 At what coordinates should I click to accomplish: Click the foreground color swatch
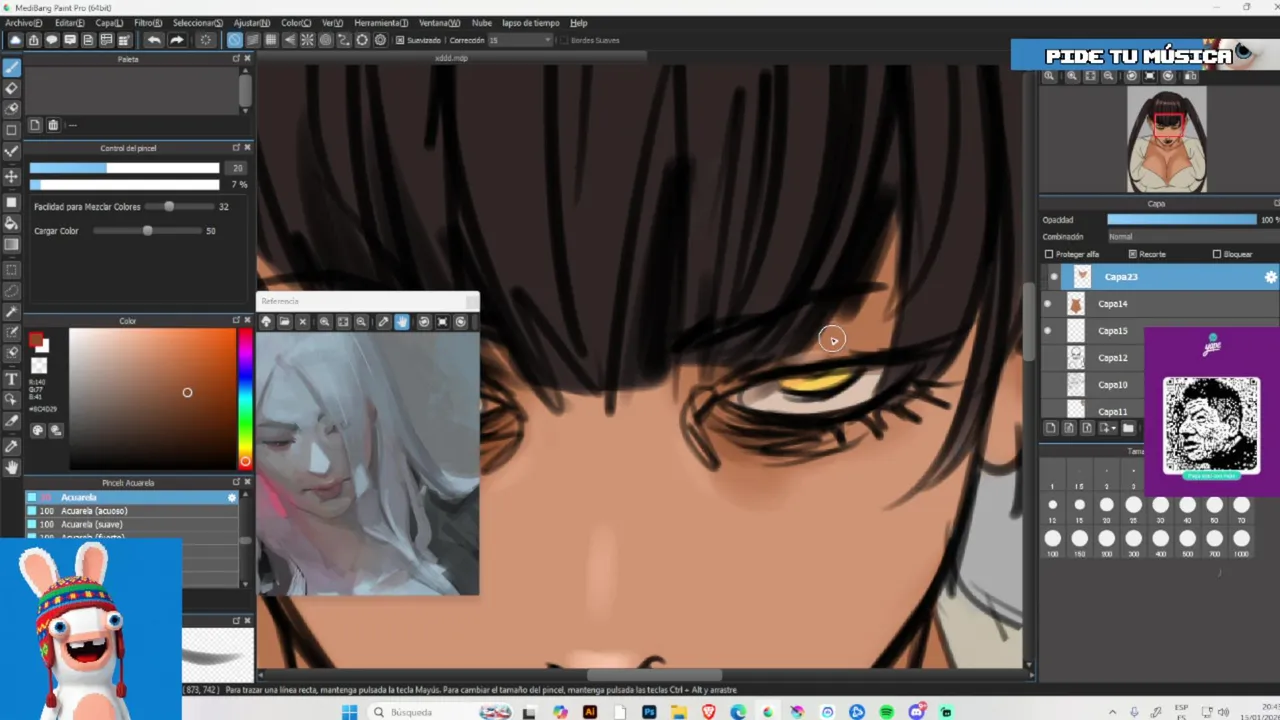[35, 340]
